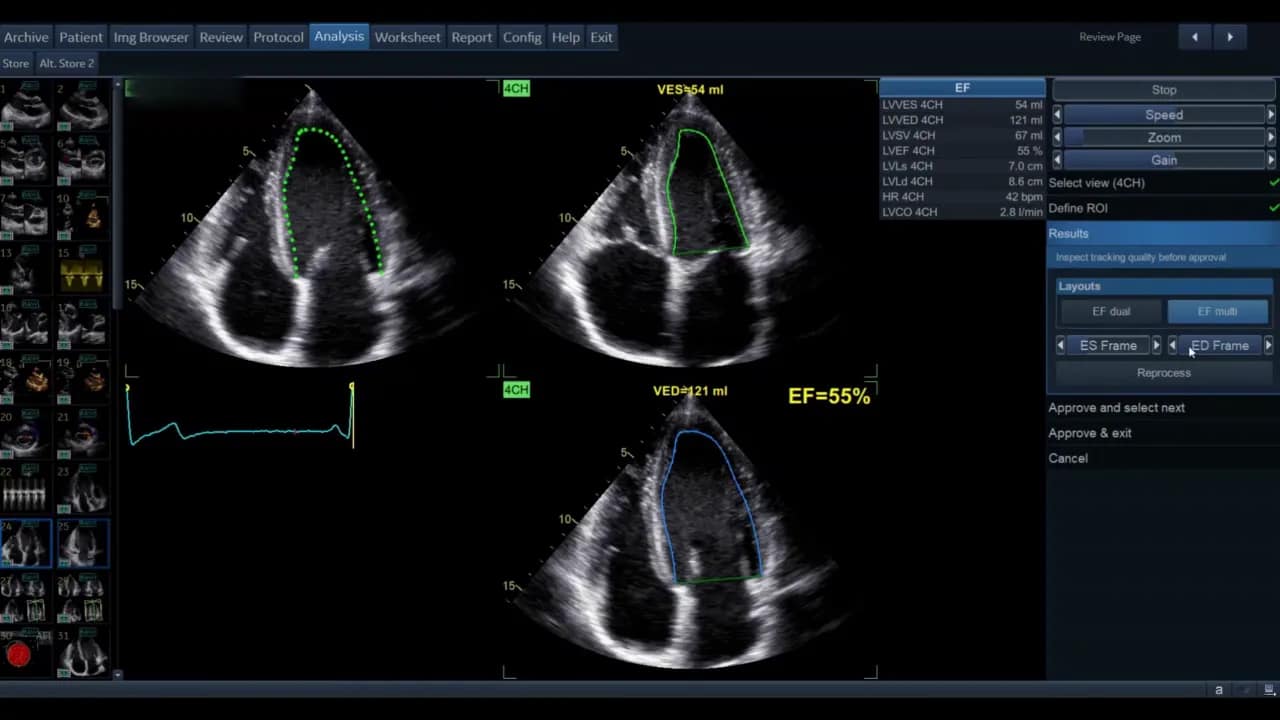This screenshot has width=1280, height=720.
Task: Open the Select view (4CH) step
Action: (1097, 183)
